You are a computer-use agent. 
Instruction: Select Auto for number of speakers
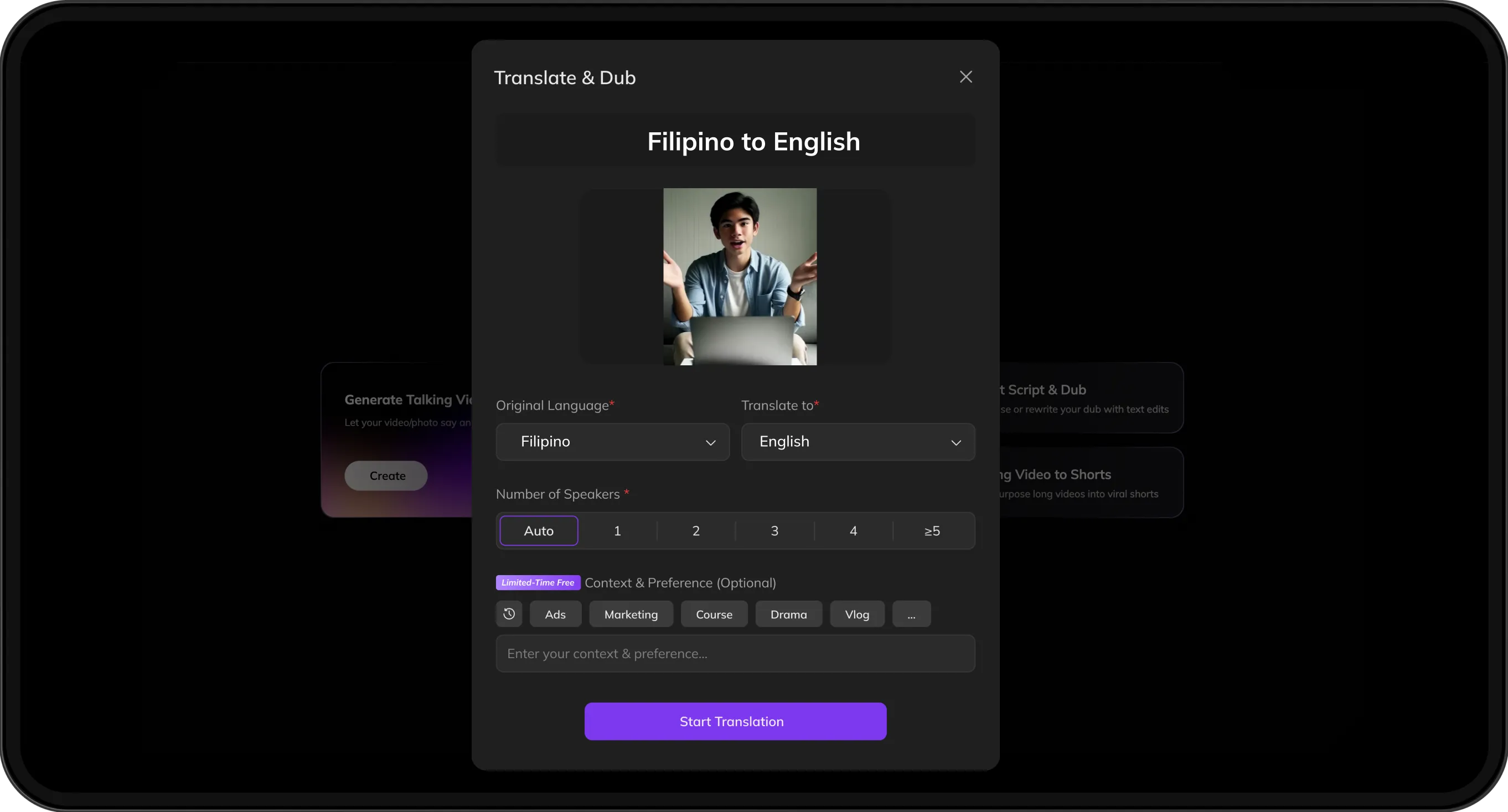pyautogui.click(x=539, y=530)
